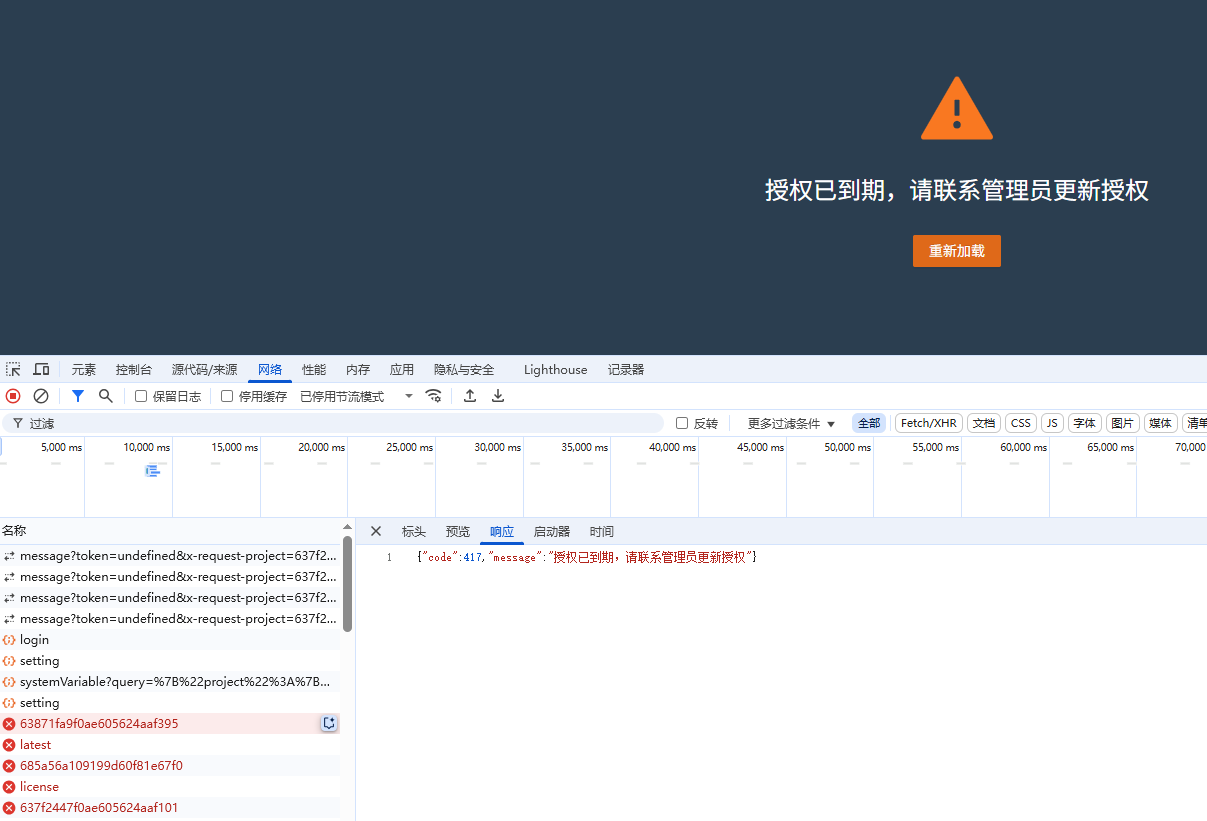Select the failed latest request
This screenshot has height=821, width=1207.
(x=170, y=744)
